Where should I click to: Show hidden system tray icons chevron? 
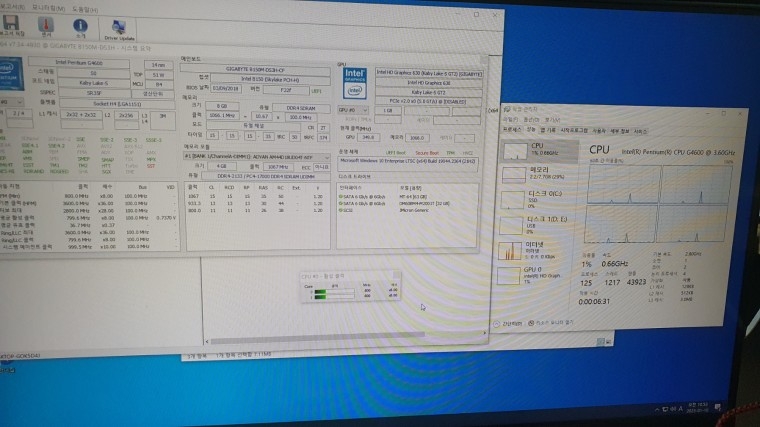pyautogui.click(x=657, y=410)
